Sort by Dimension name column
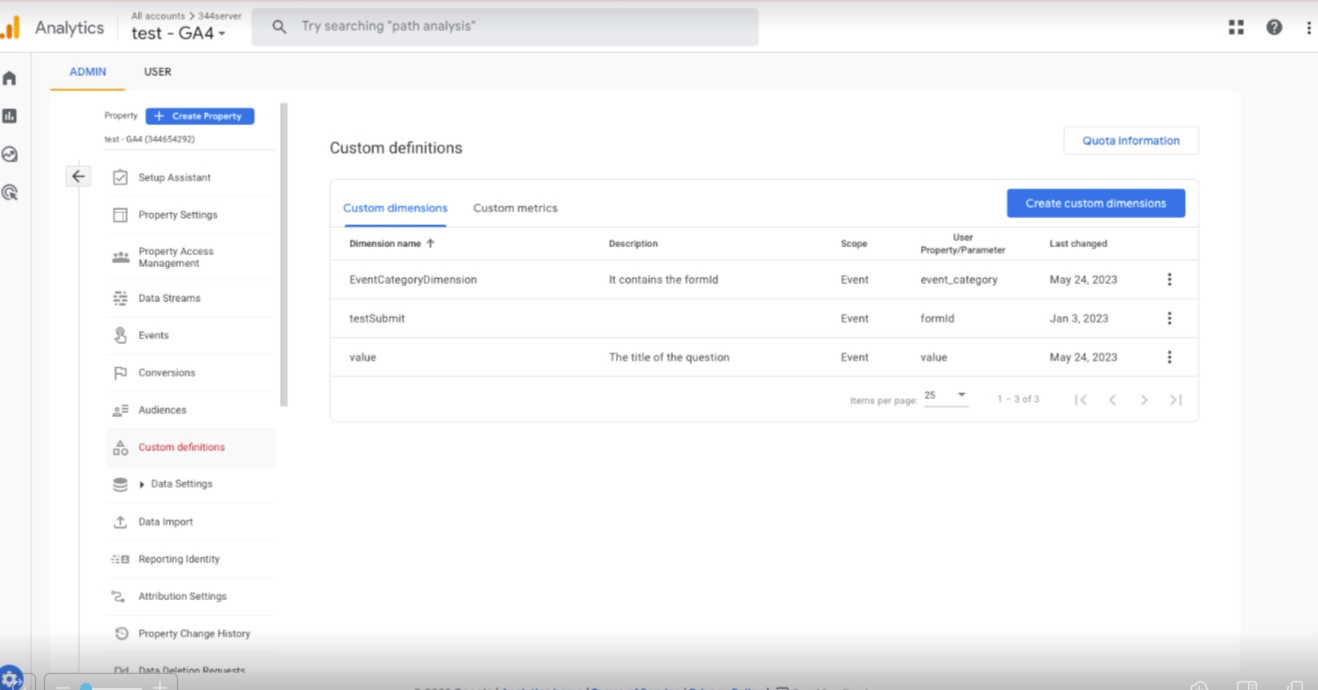Viewport: 1318px width, 690px height. tap(391, 244)
